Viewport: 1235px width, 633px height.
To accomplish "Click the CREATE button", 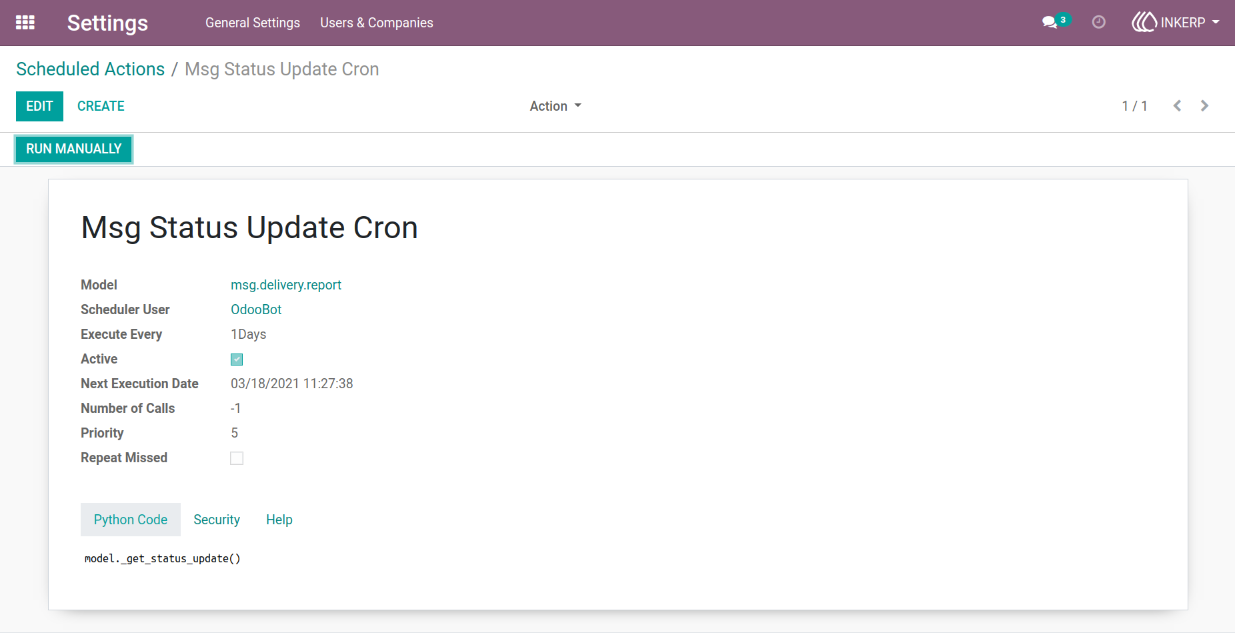I will (x=101, y=106).
